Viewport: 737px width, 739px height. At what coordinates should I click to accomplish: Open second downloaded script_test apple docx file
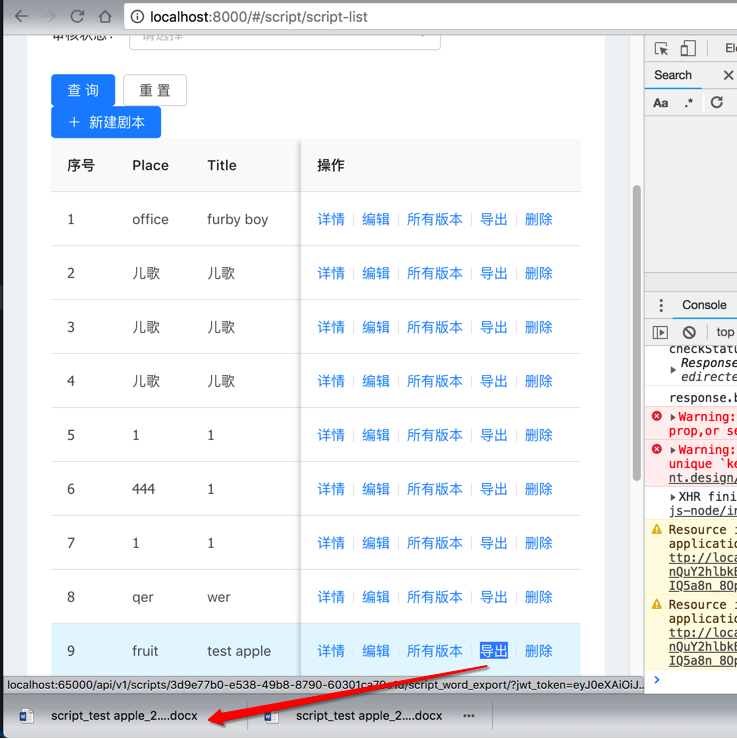coord(353,715)
